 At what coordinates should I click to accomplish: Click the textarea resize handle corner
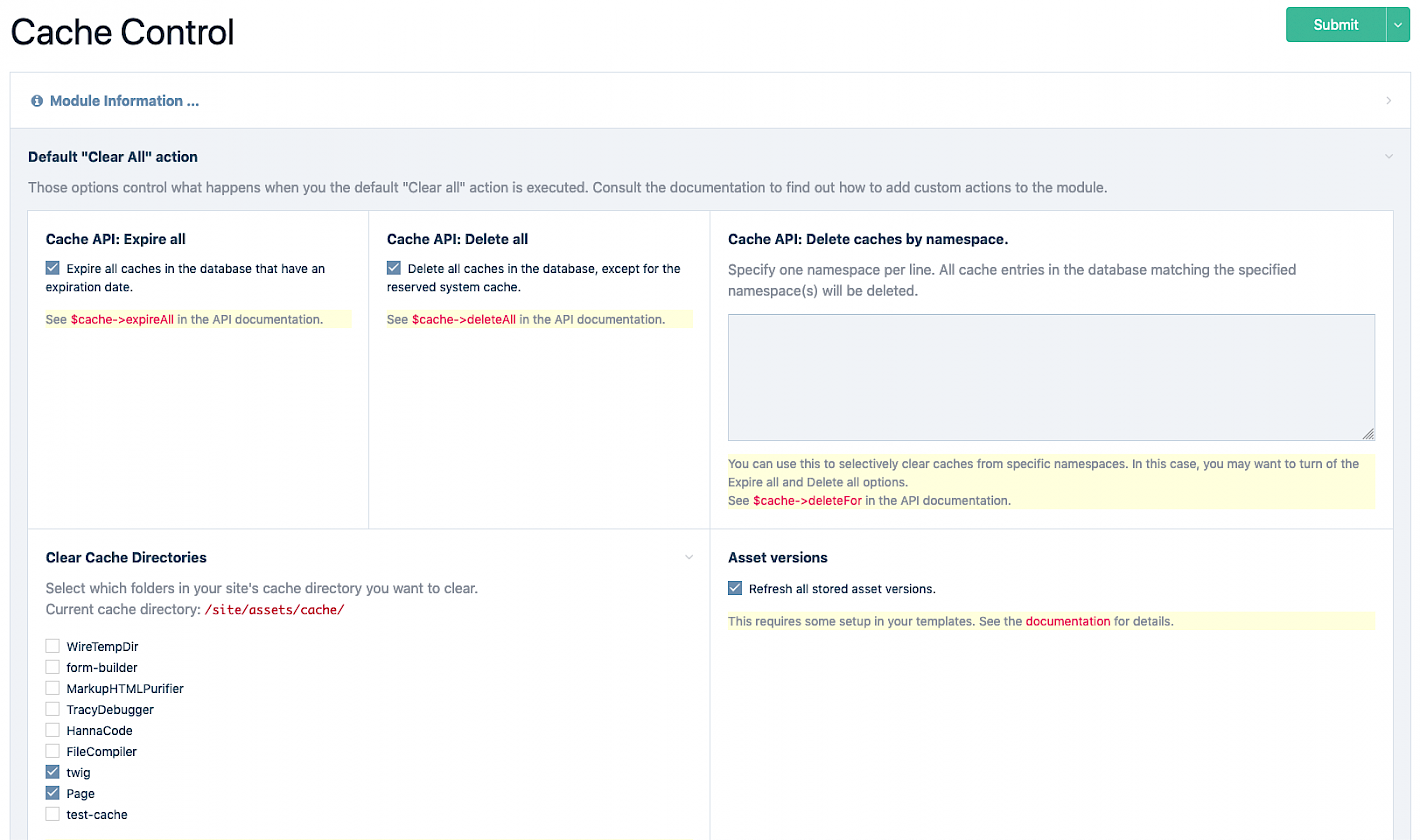coord(1368,434)
